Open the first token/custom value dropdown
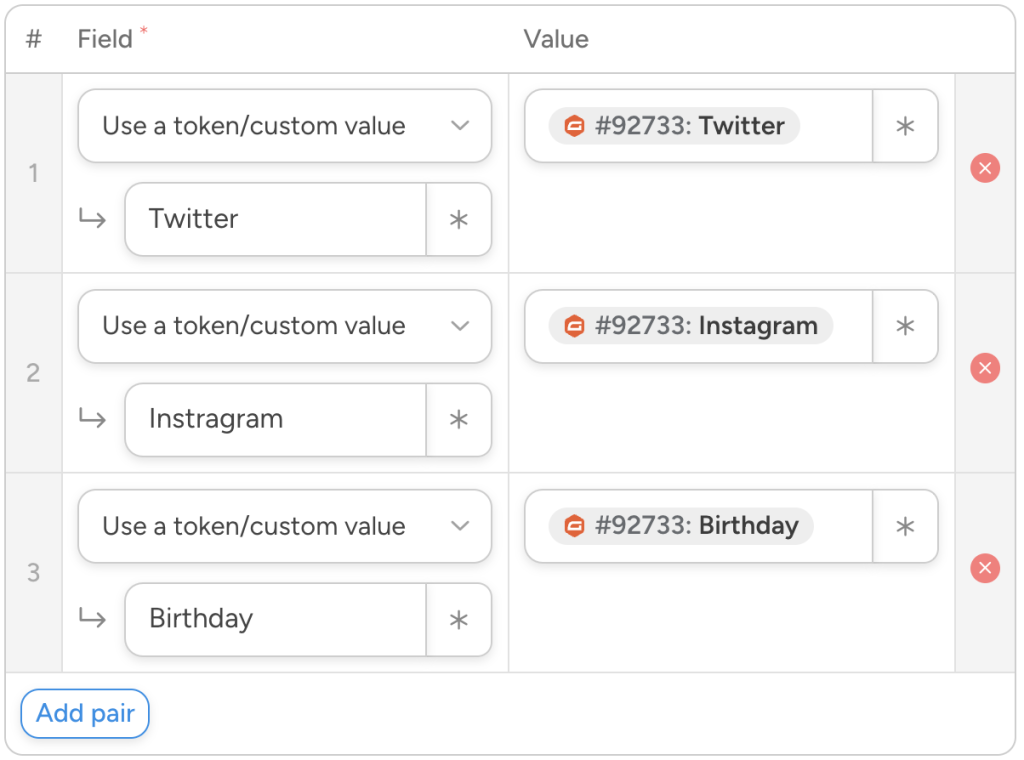 point(285,126)
